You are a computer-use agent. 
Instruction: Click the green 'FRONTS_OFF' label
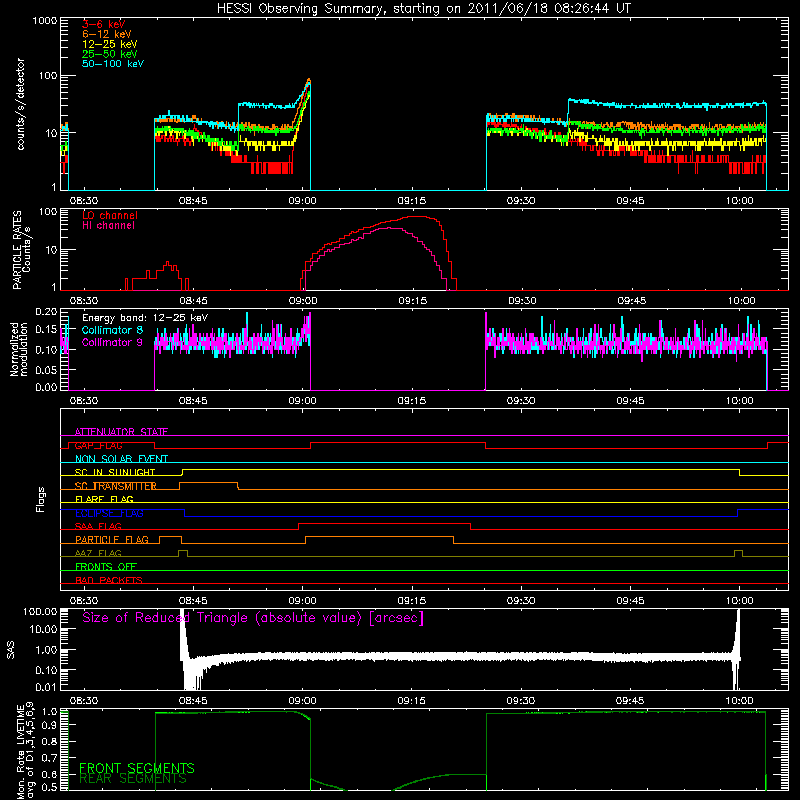tap(106, 566)
